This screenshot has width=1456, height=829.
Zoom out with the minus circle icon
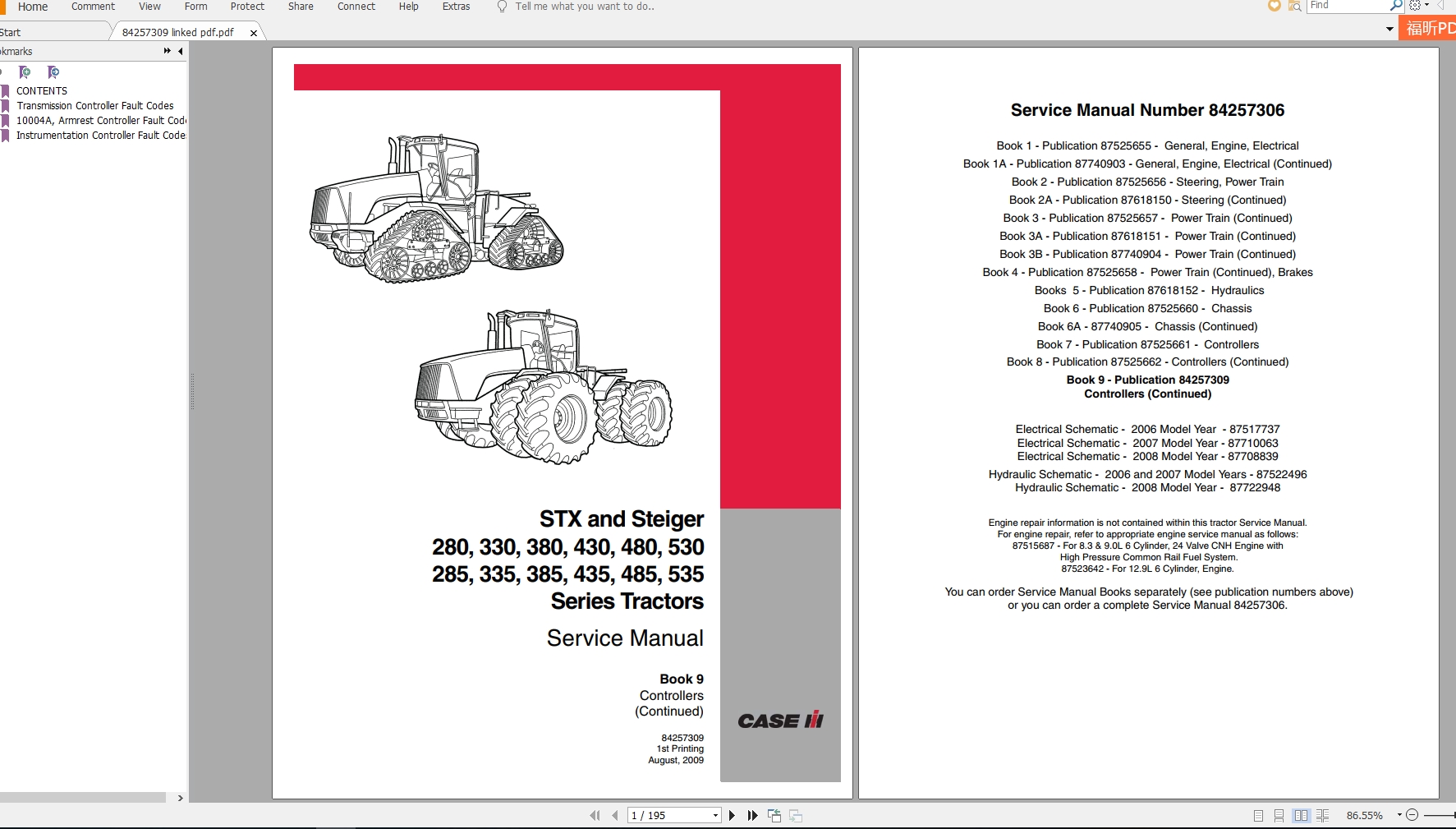tap(1412, 815)
